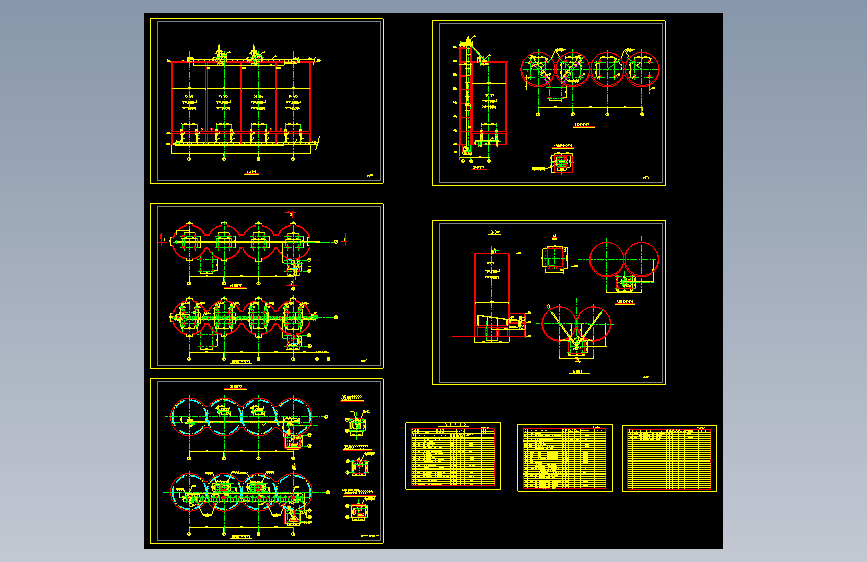This screenshot has height=562, width=867.
Task: Click the pair of red circles with V-shaped lines
Action: click(576, 330)
